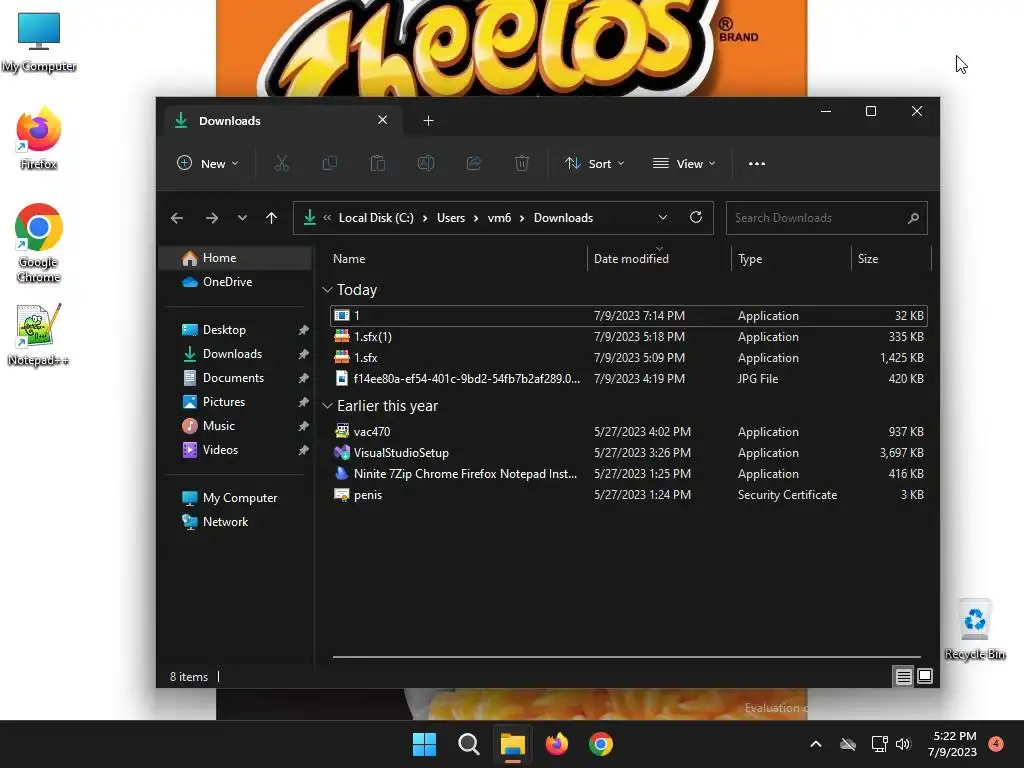Add a new Explorer tab
Viewport: 1024px width, 768px height.
point(428,121)
